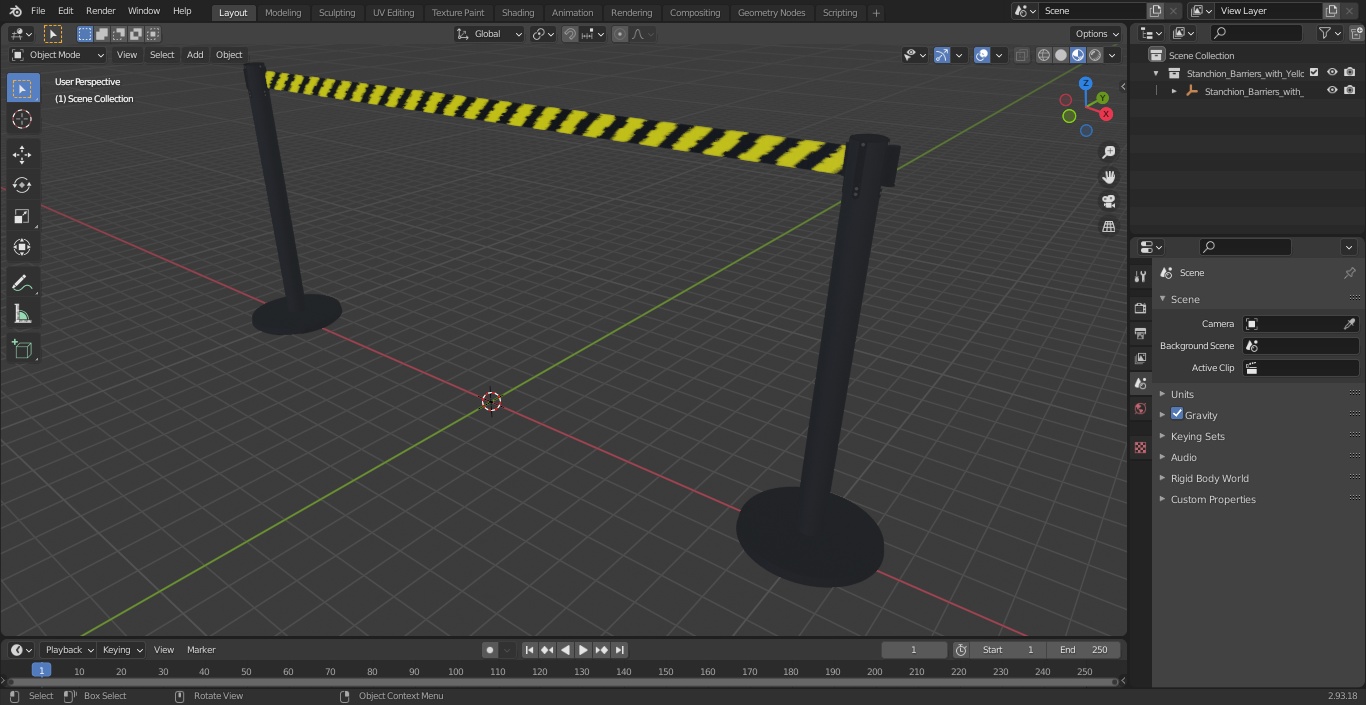Pin the Scene properties panel
1366x705 pixels.
pos(1349,273)
